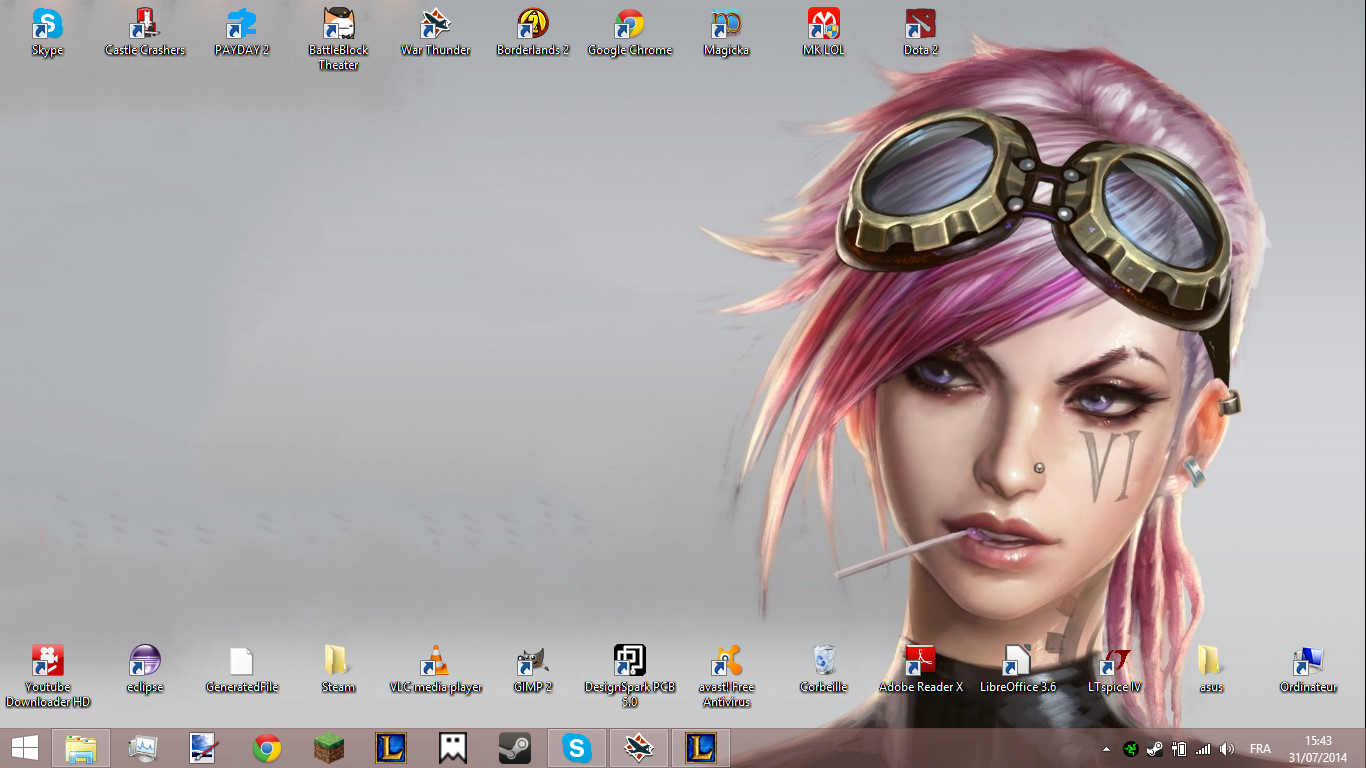Select the Youtube Downloader HD shortcut
The image size is (1366, 768).
tap(47, 676)
